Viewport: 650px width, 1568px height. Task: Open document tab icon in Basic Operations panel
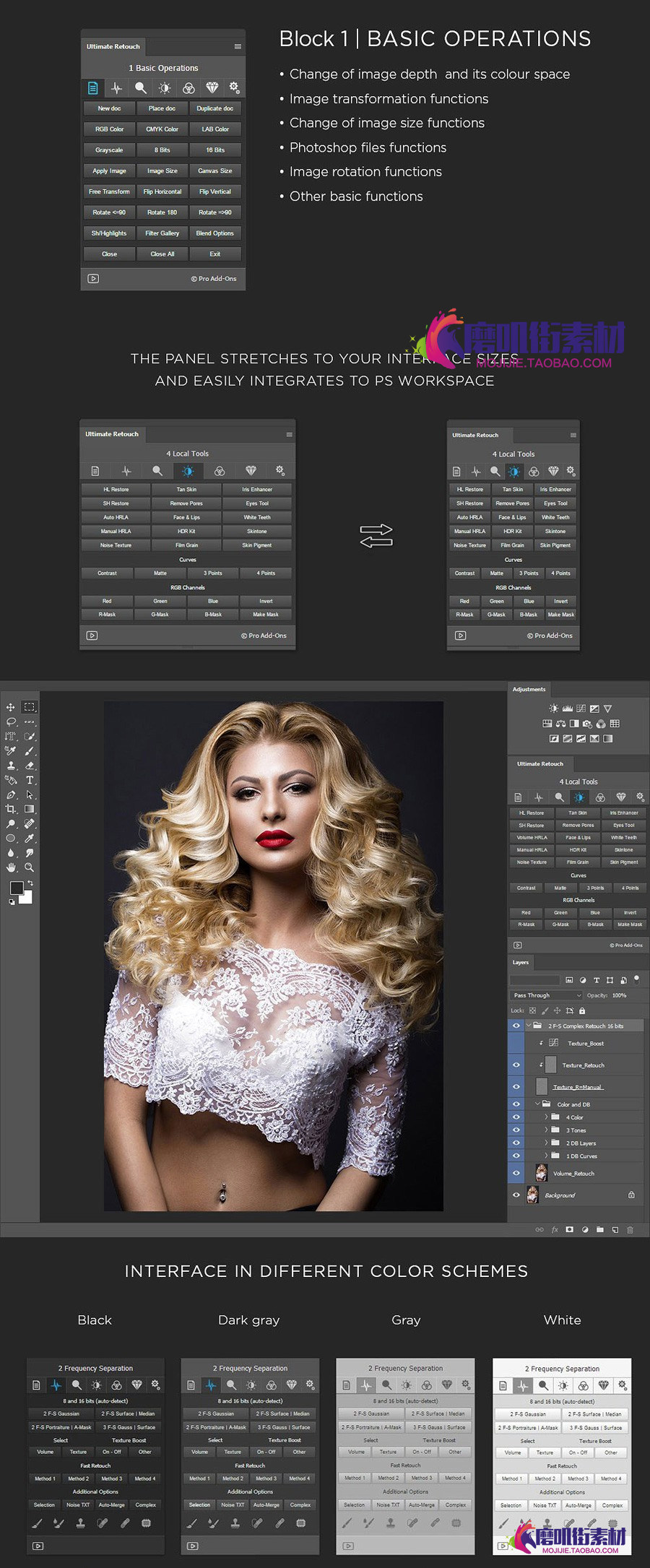point(92,87)
